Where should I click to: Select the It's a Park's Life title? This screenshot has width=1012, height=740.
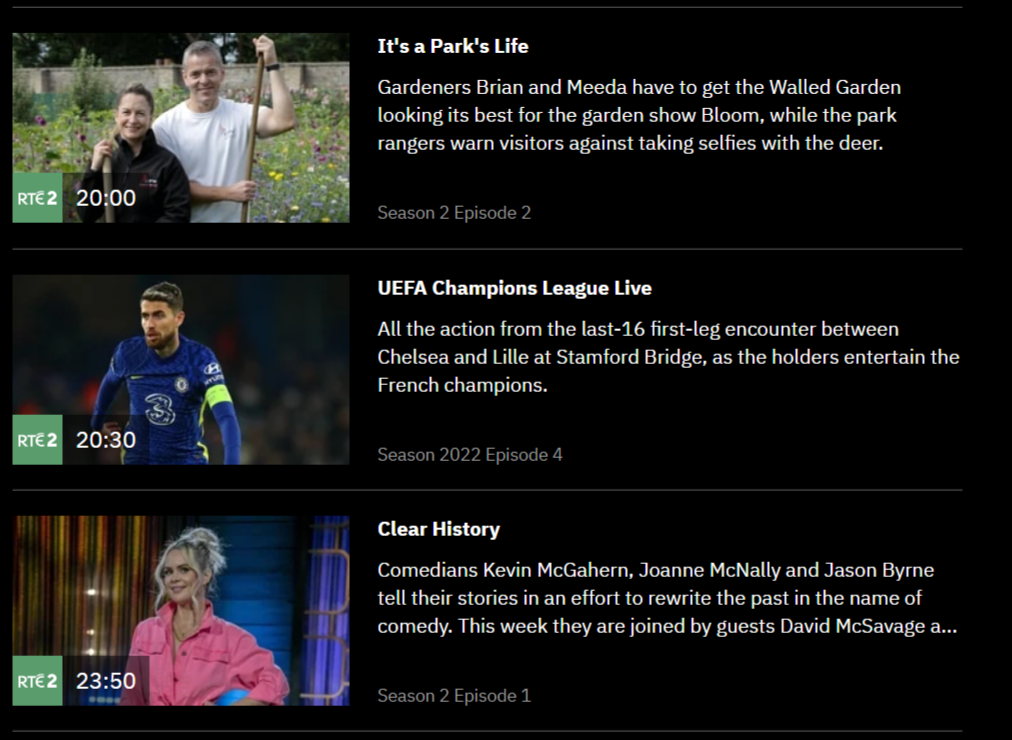(453, 46)
